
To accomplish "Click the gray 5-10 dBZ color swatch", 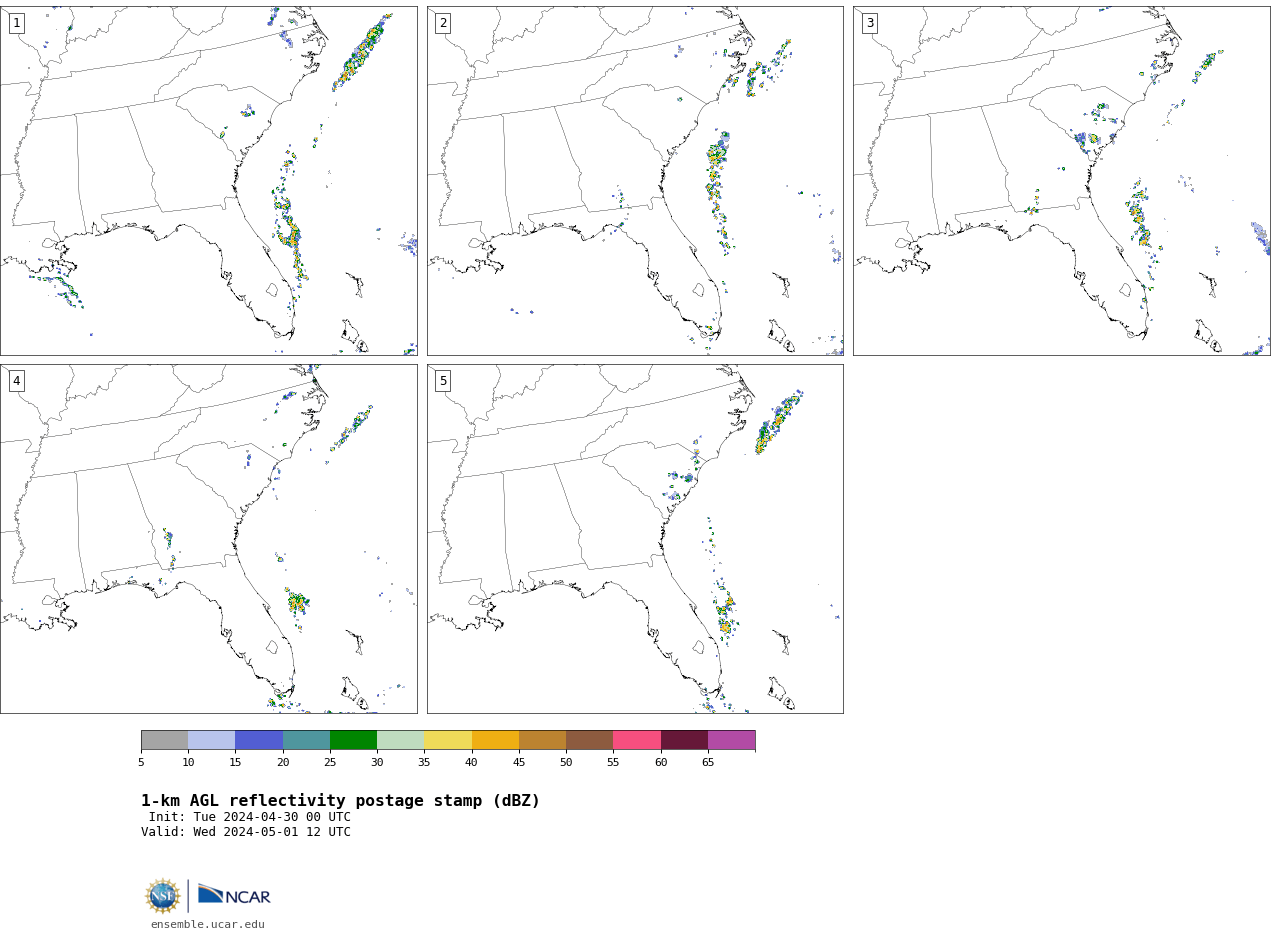I will point(164,740).
